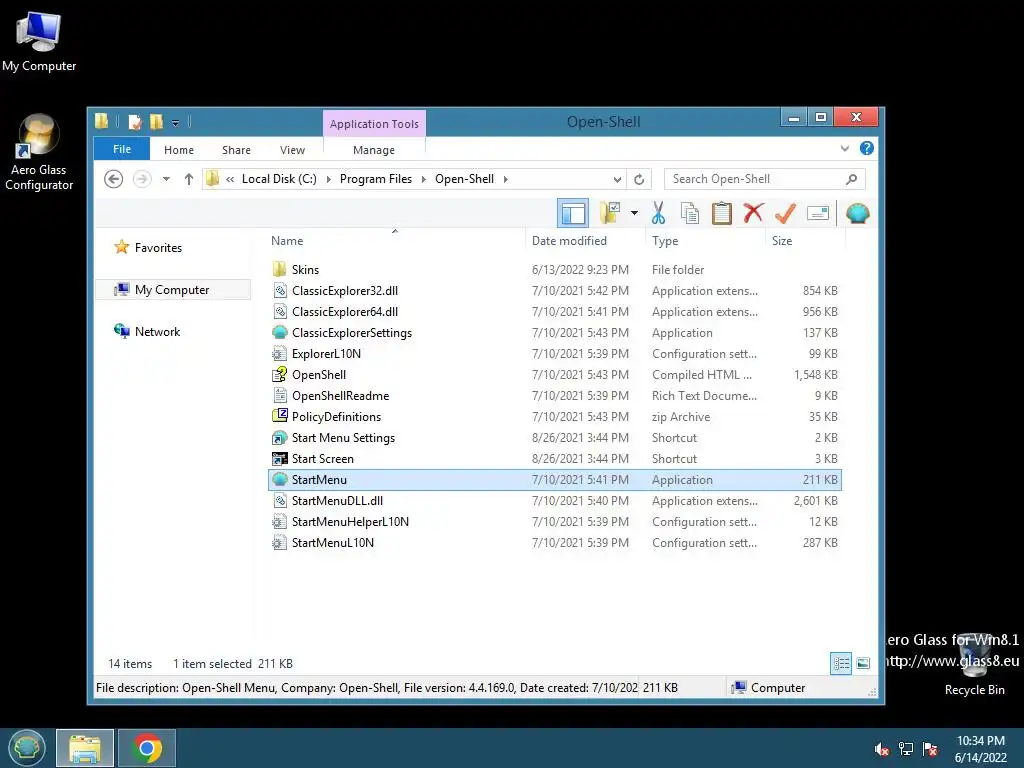Click the Back navigation arrow

point(114,179)
